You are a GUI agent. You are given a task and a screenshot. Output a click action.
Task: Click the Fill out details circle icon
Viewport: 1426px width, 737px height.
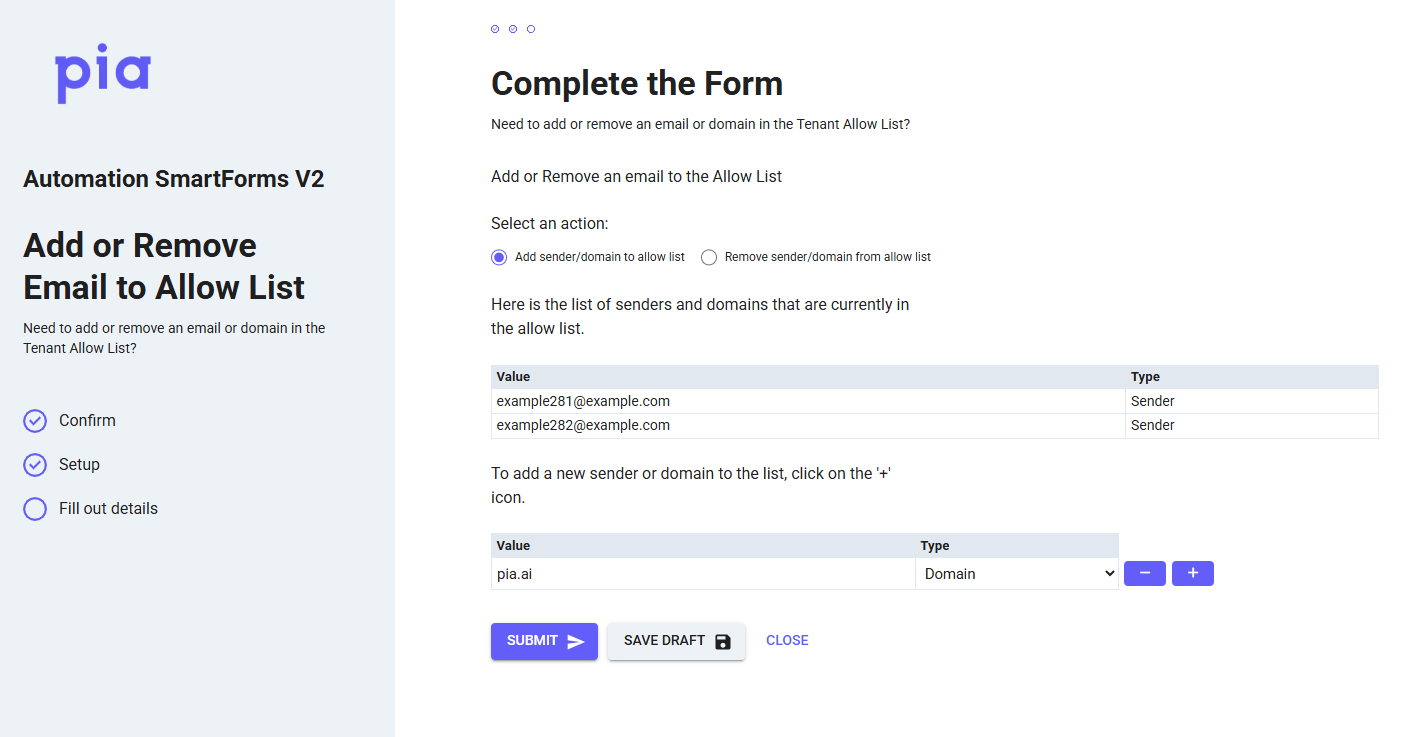[x=35, y=509]
